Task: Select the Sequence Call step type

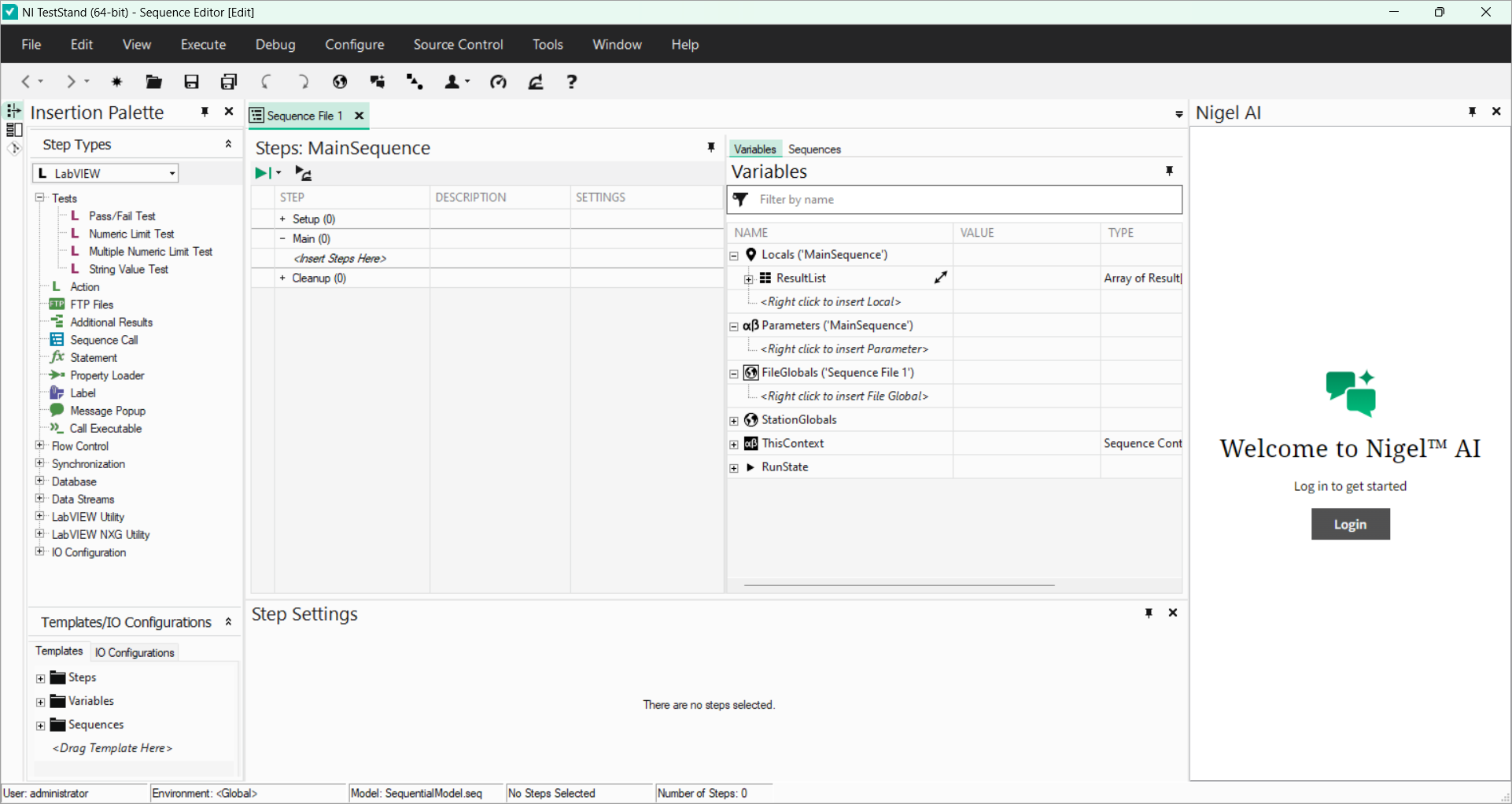Action: [104, 340]
